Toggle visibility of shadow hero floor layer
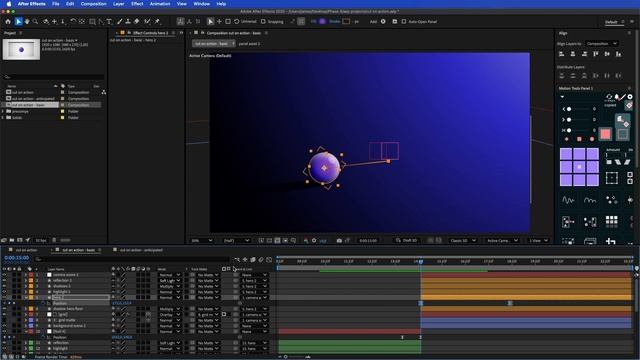The image size is (640, 360). coord(4,309)
